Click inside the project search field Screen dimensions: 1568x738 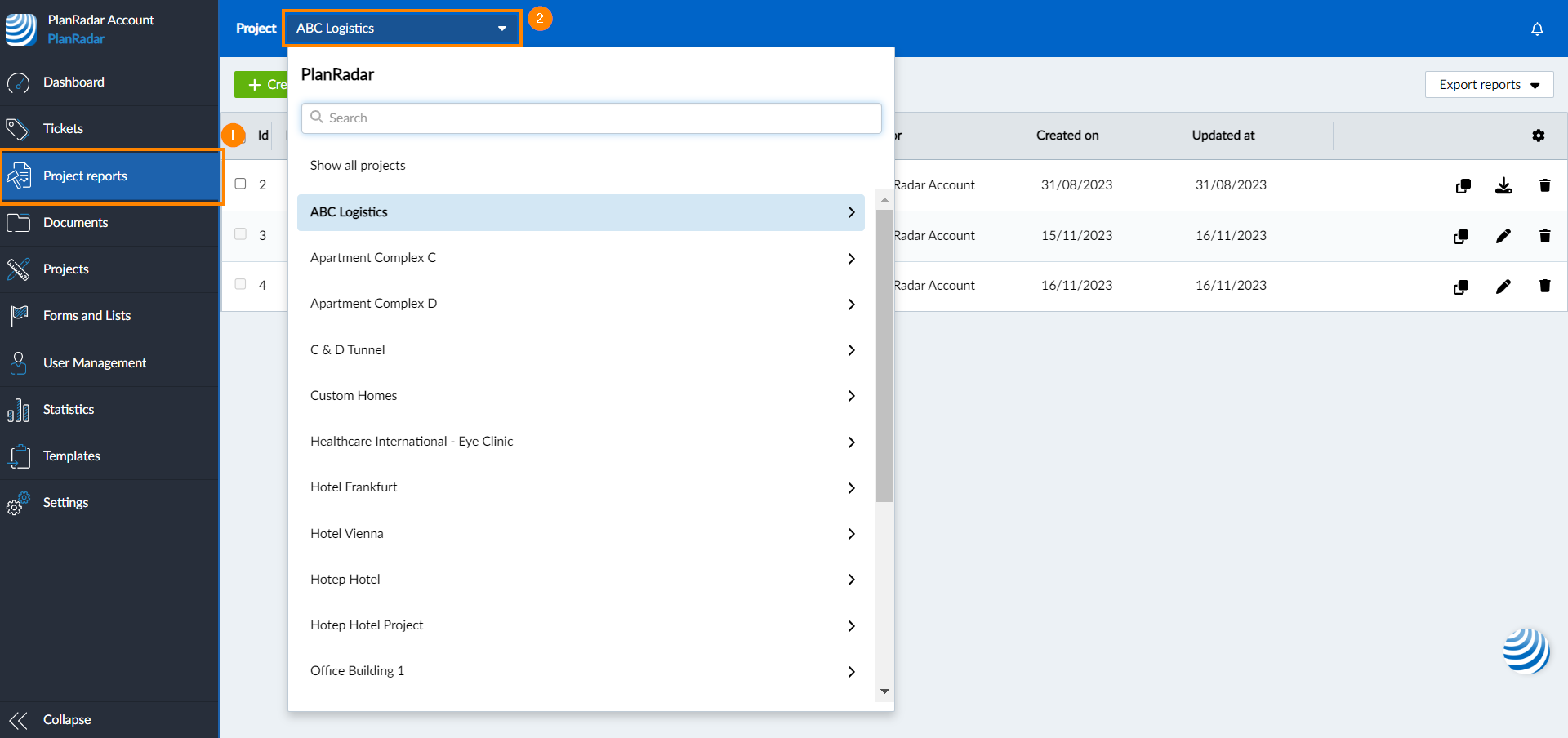pos(591,118)
